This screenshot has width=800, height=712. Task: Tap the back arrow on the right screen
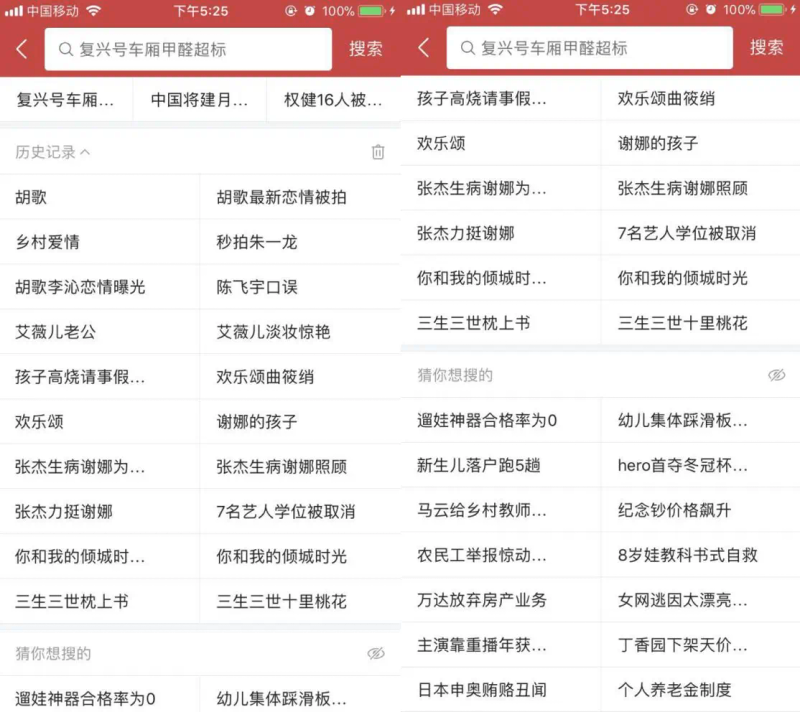coord(421,49)
